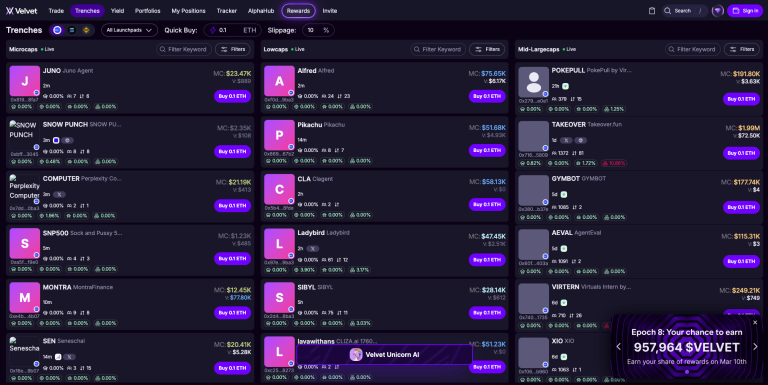Show next slide in rewards popup
Screen dimensions: 768x385
point(755,347)
